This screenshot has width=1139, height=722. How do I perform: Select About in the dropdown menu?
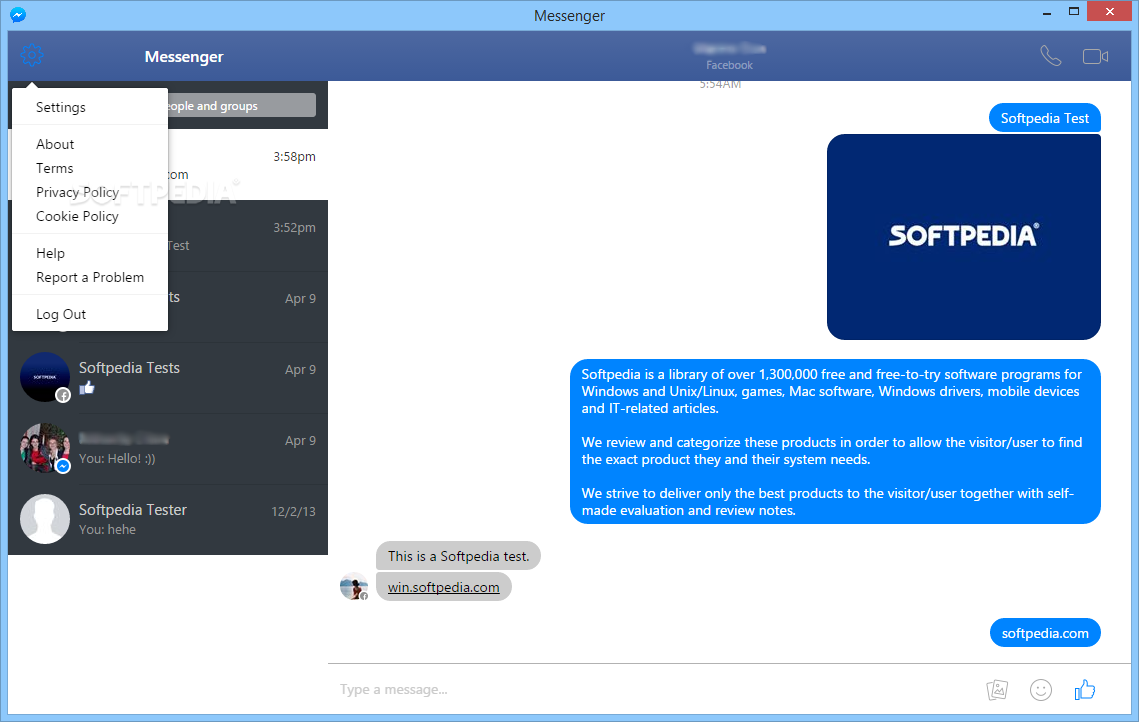pos(90,145)
